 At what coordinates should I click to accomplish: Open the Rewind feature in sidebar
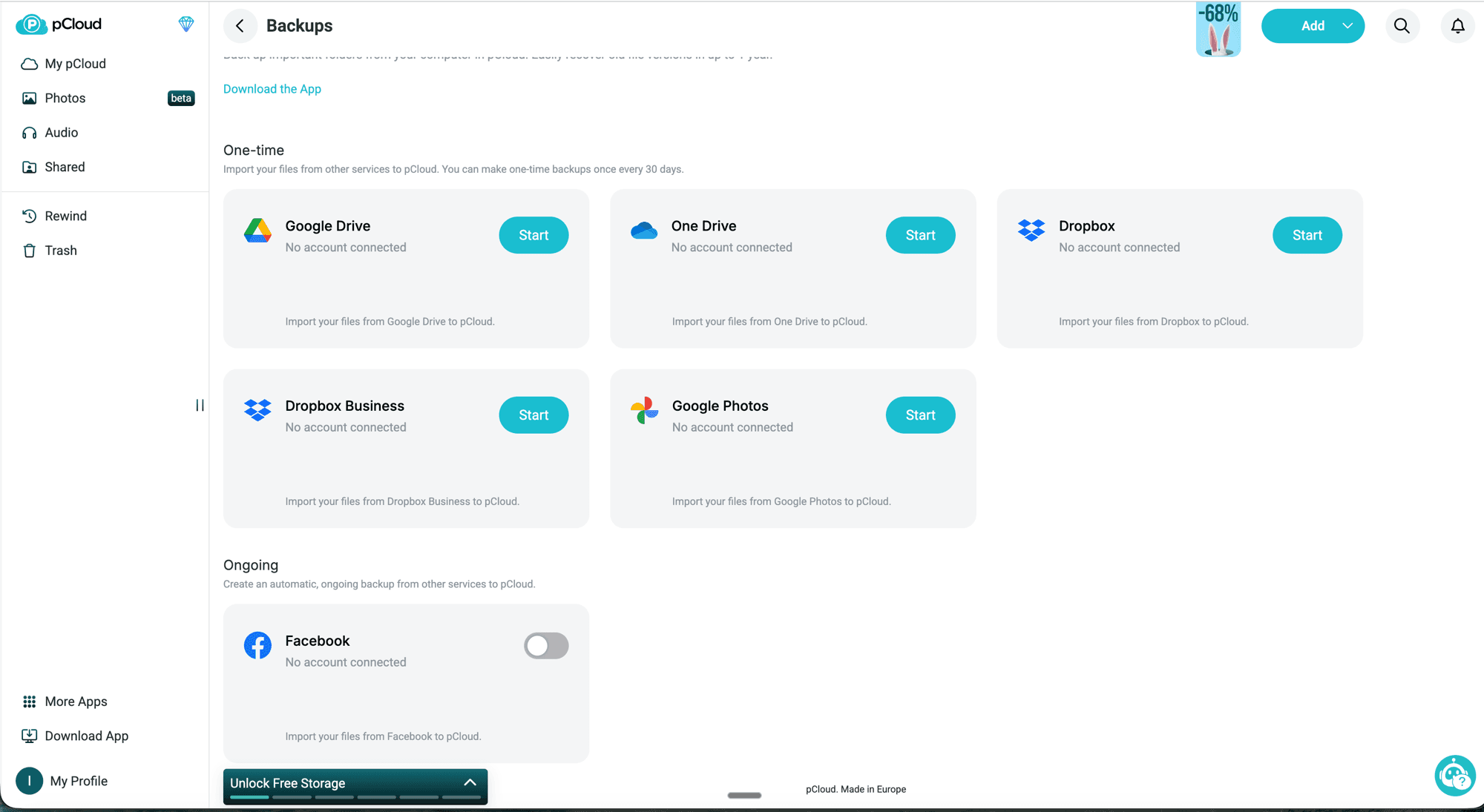[x=65, y=216]
